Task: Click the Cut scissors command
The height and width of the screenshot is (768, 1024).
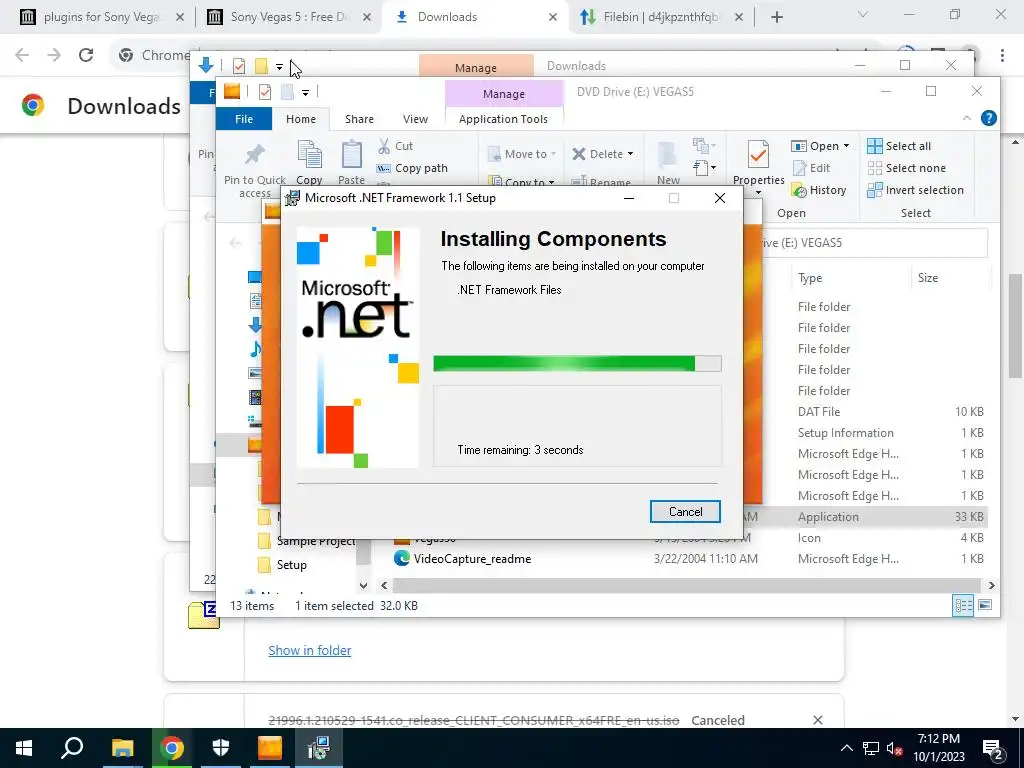Action: click(x=395, y=146)
